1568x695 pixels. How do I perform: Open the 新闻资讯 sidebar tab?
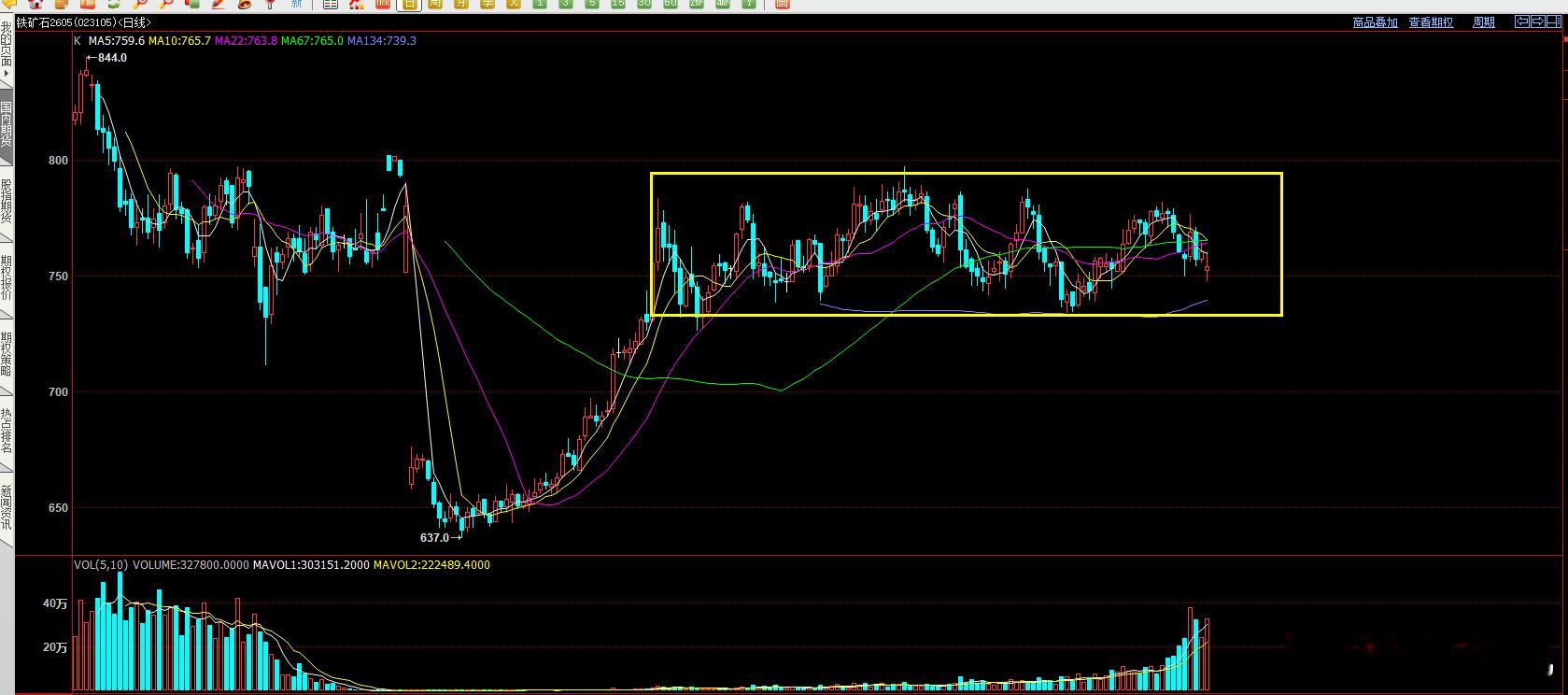click(6, 507)
